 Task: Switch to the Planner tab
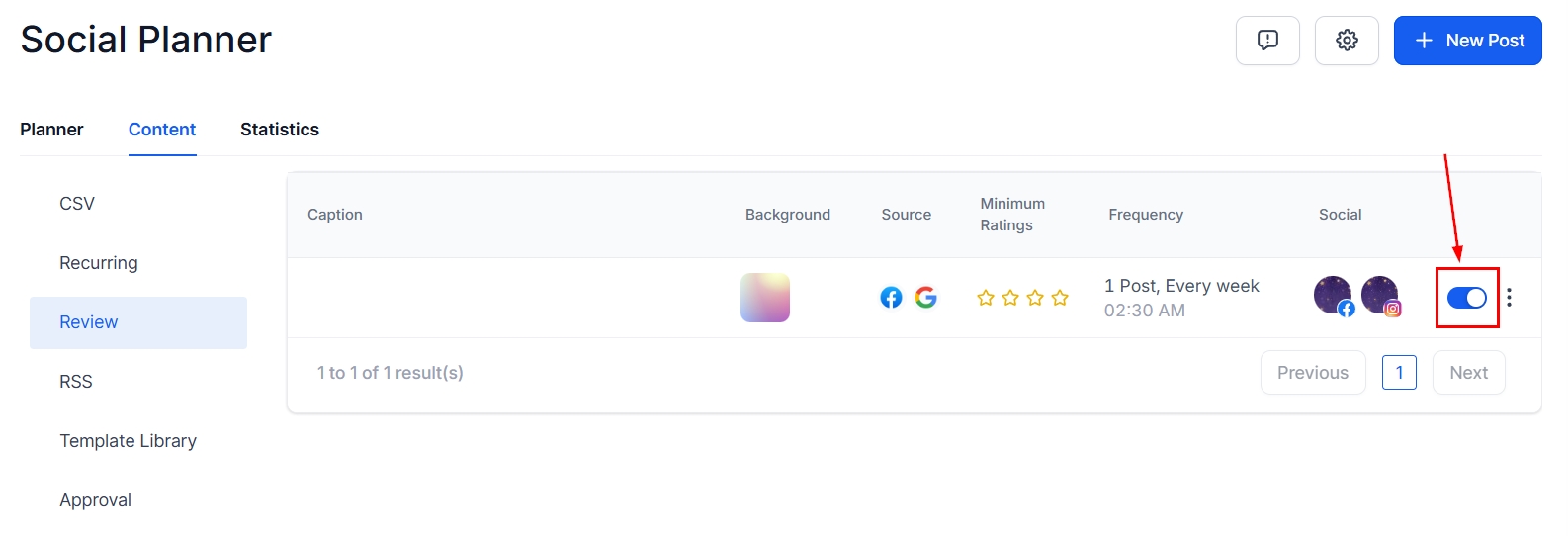click(x=51, y=130)
